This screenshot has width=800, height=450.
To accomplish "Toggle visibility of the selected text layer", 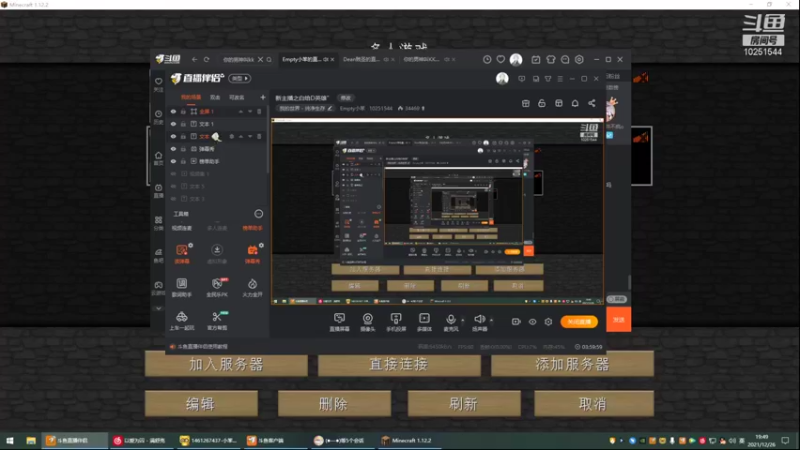I will pos(173,136).
